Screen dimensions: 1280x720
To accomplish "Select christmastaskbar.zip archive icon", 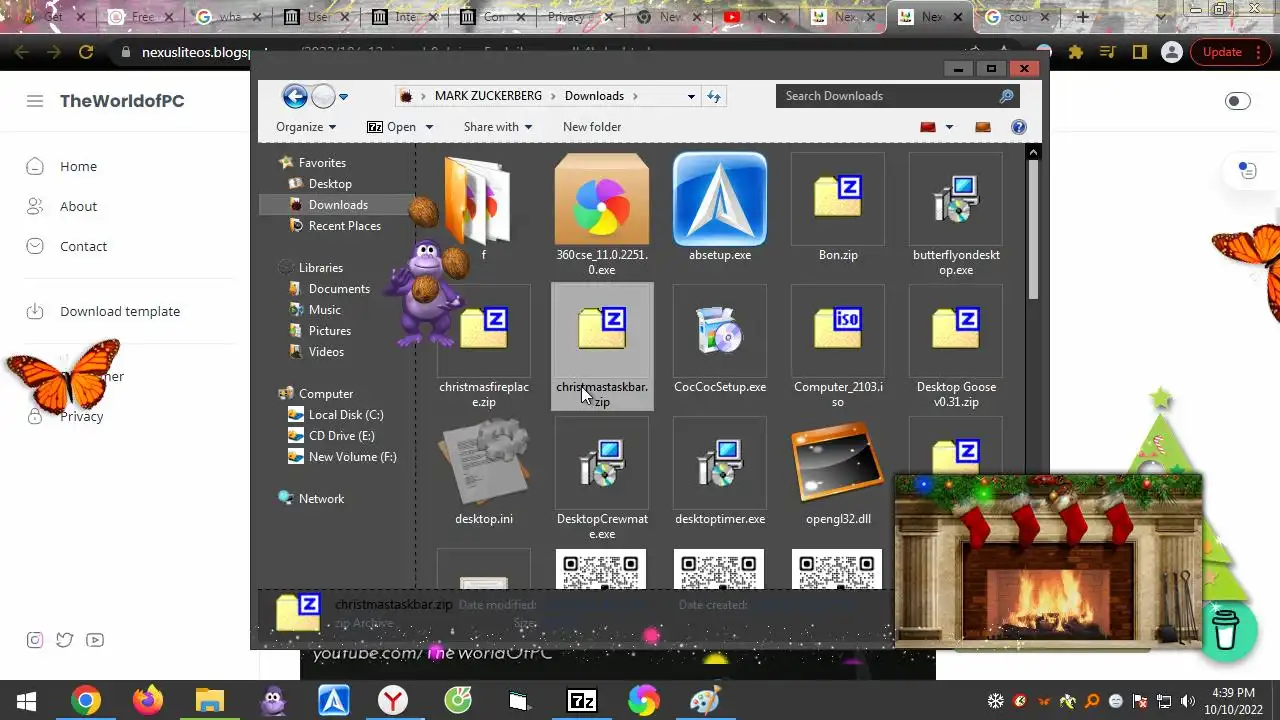I will 602,331.
